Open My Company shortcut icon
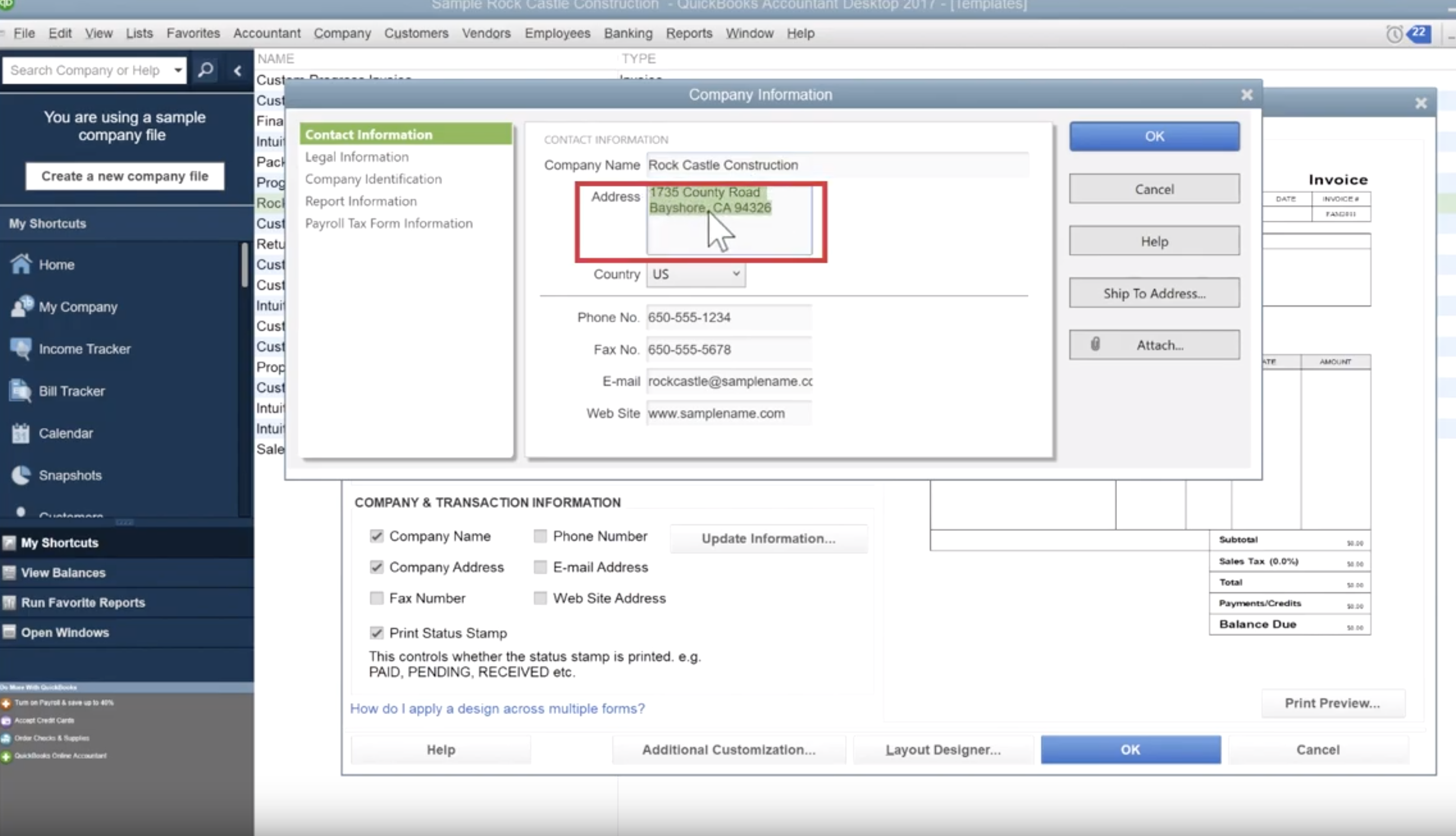 pos(22,306)
